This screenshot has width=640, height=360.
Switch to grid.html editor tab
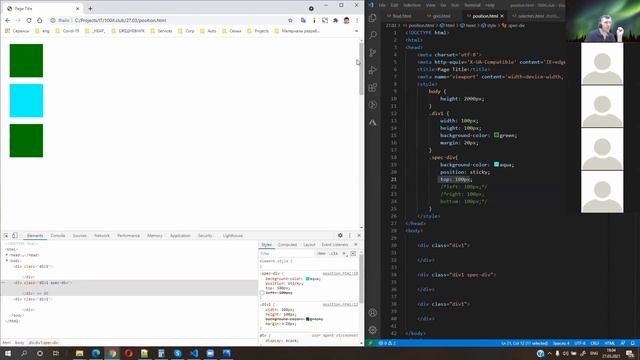[441, 16]
